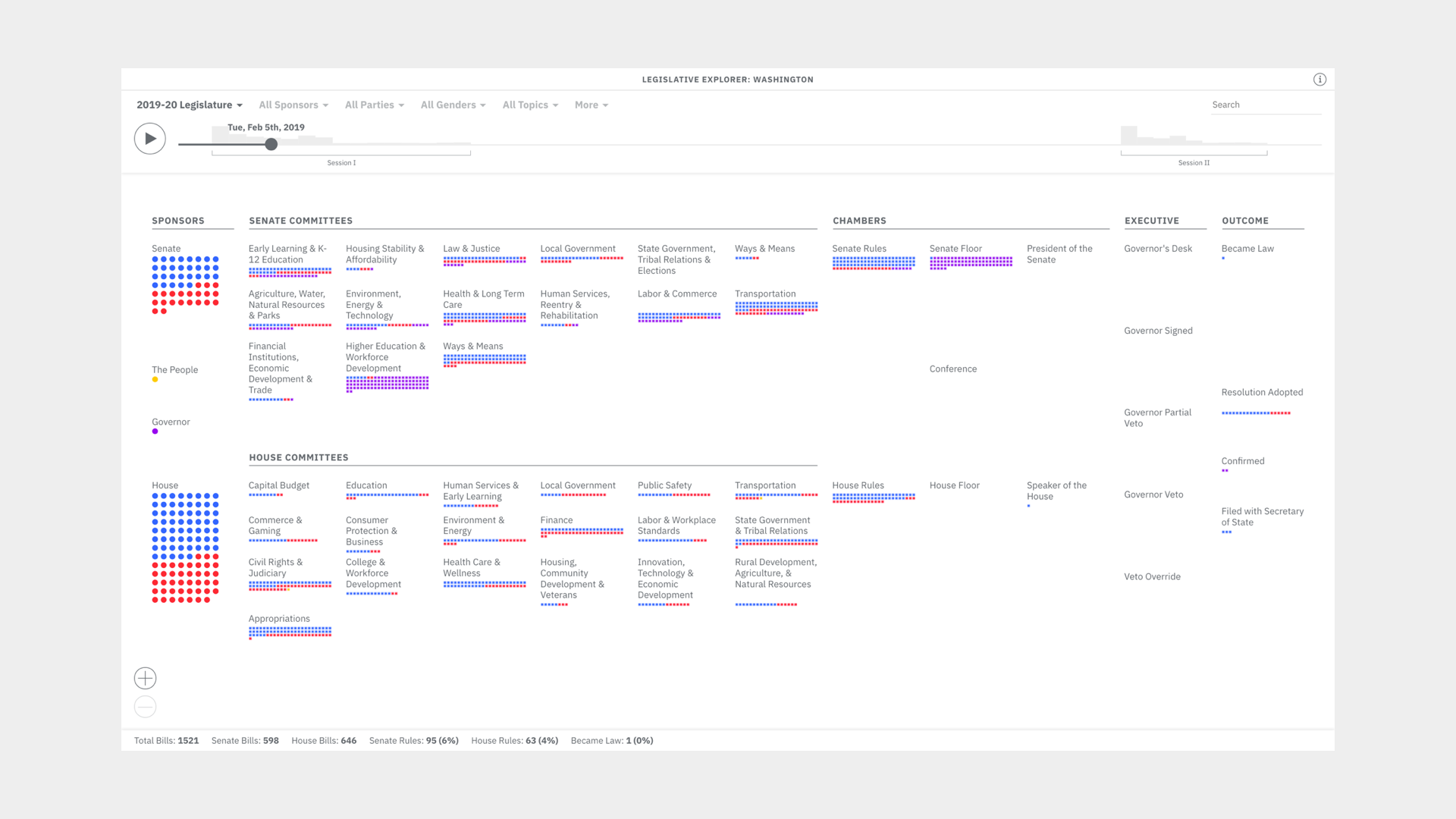Click the yellow The People sponsor dot
1456x819 pixels.
(155, 379)
